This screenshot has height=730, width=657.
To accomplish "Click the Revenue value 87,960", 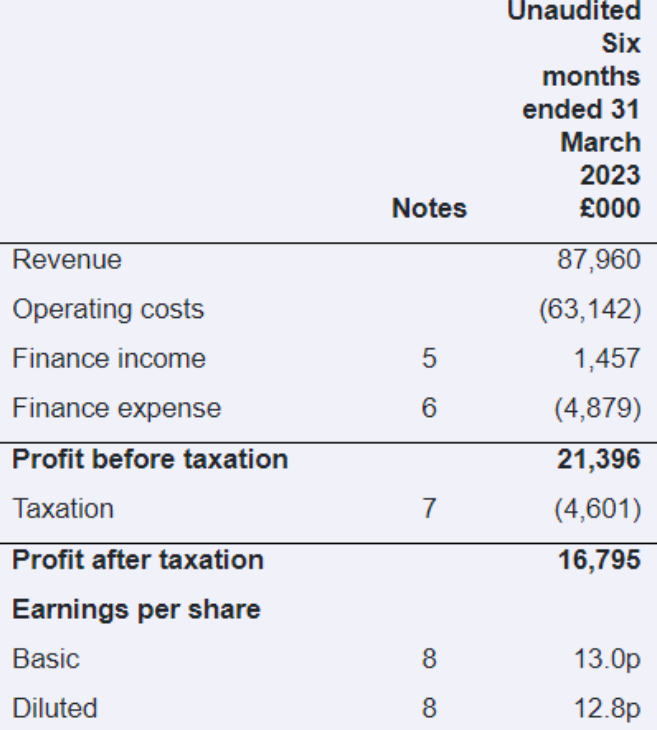I will [x=599, y=259].
